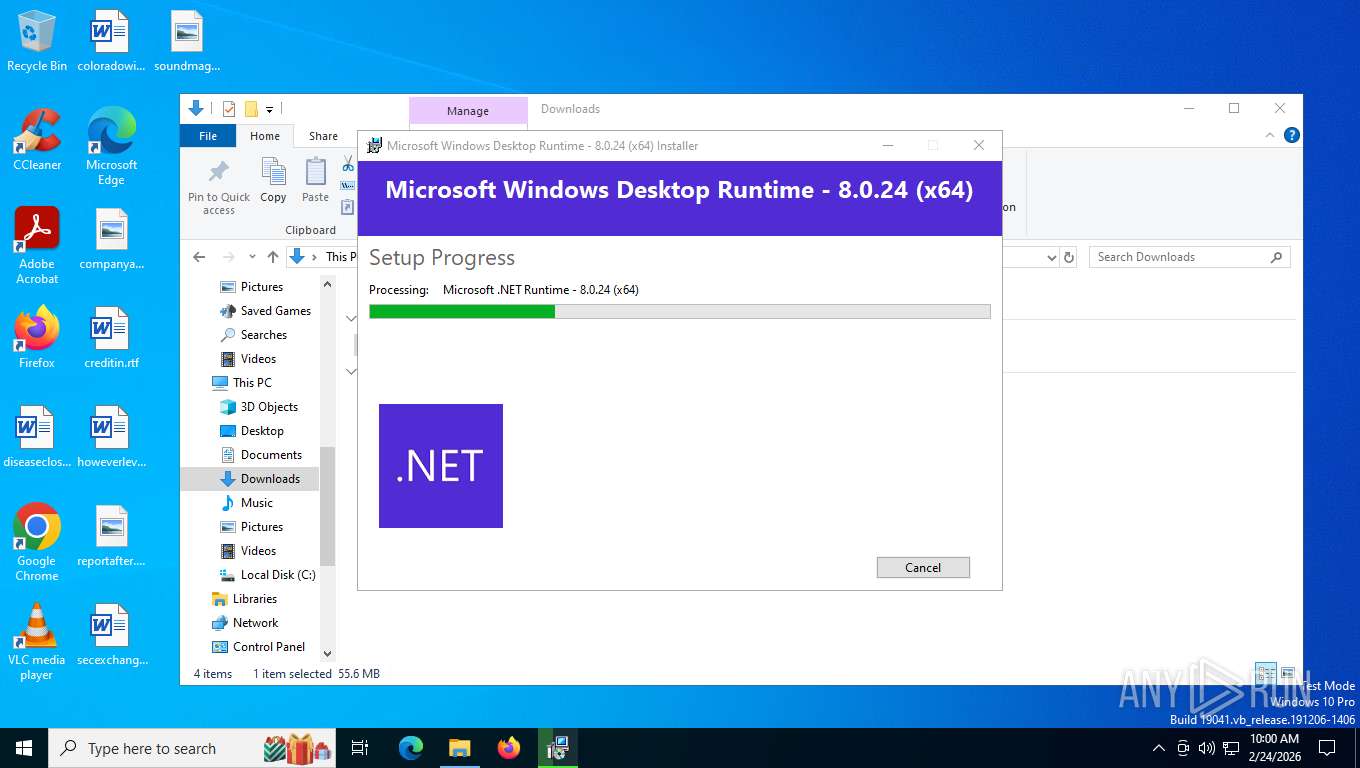
Task: Switch to the Share ribbon tab
Action: (x=323, y=136)
